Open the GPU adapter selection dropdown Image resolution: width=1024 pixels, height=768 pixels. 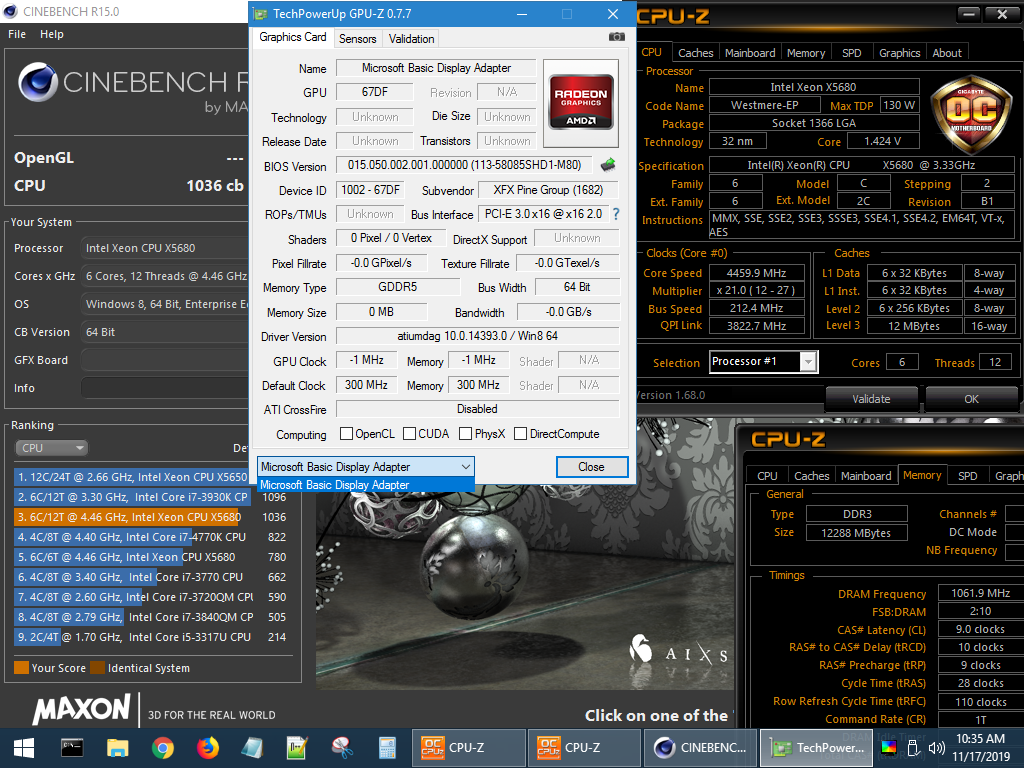(366, 466)
